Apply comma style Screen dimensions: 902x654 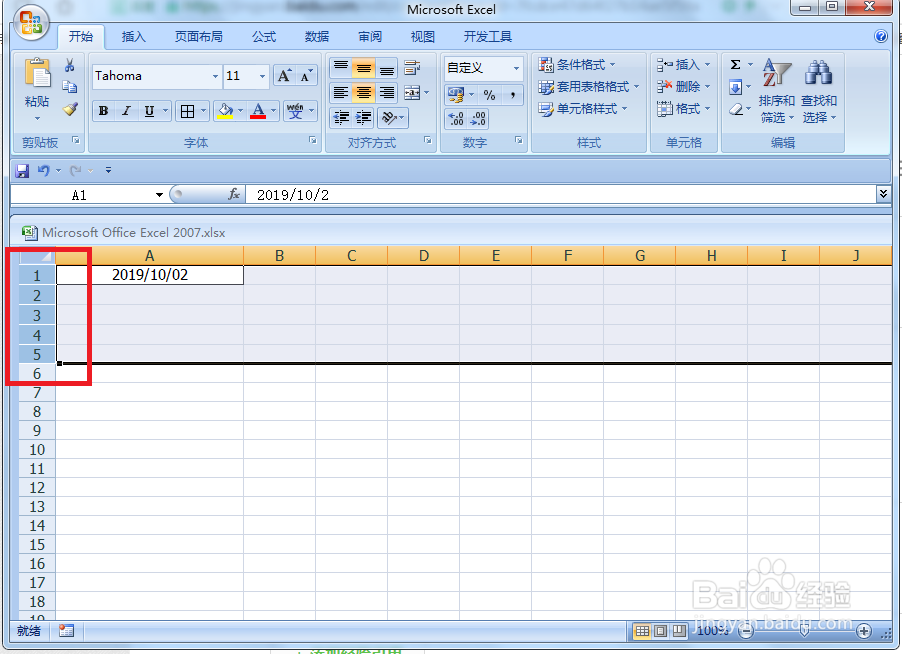pos(512,95)
